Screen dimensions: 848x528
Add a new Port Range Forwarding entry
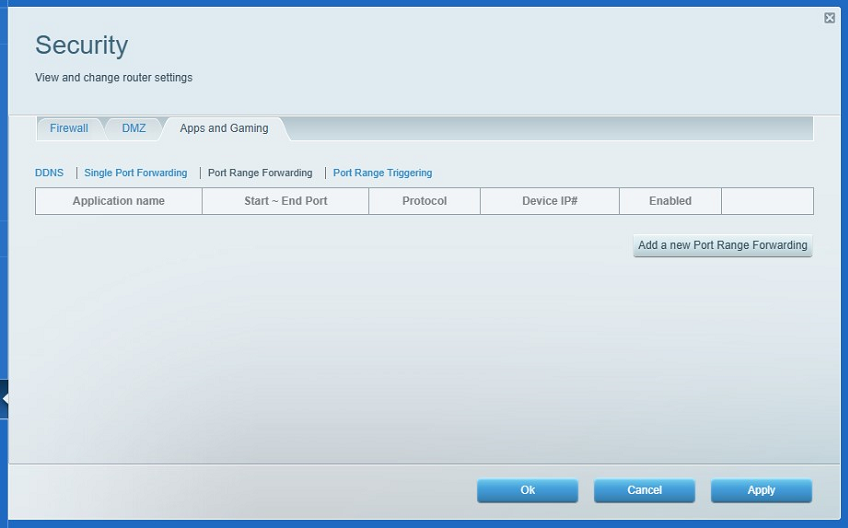coord(723,245)
